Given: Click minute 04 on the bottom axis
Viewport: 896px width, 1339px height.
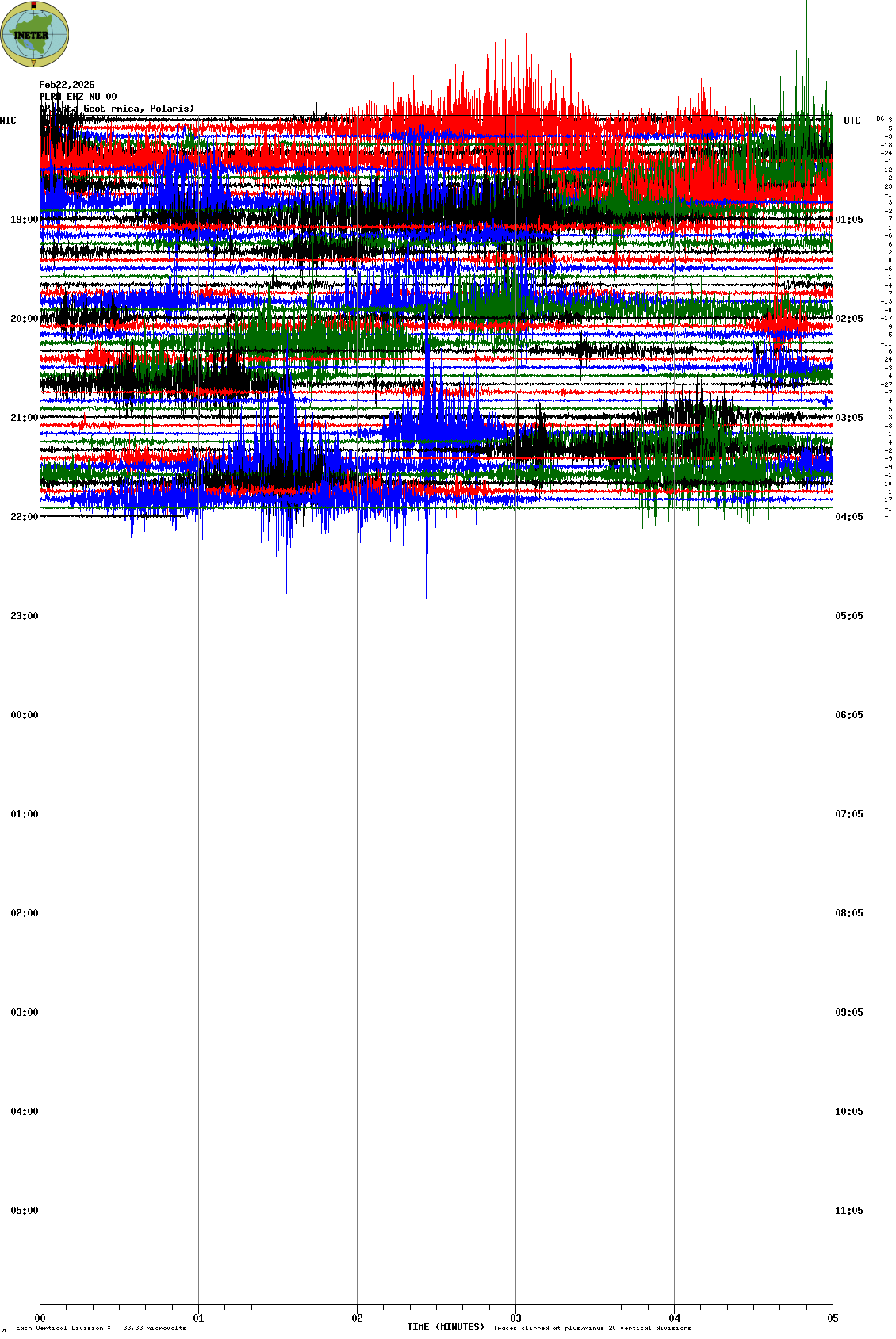Looking at the screenshot, I should click(x=674, y=1318).
